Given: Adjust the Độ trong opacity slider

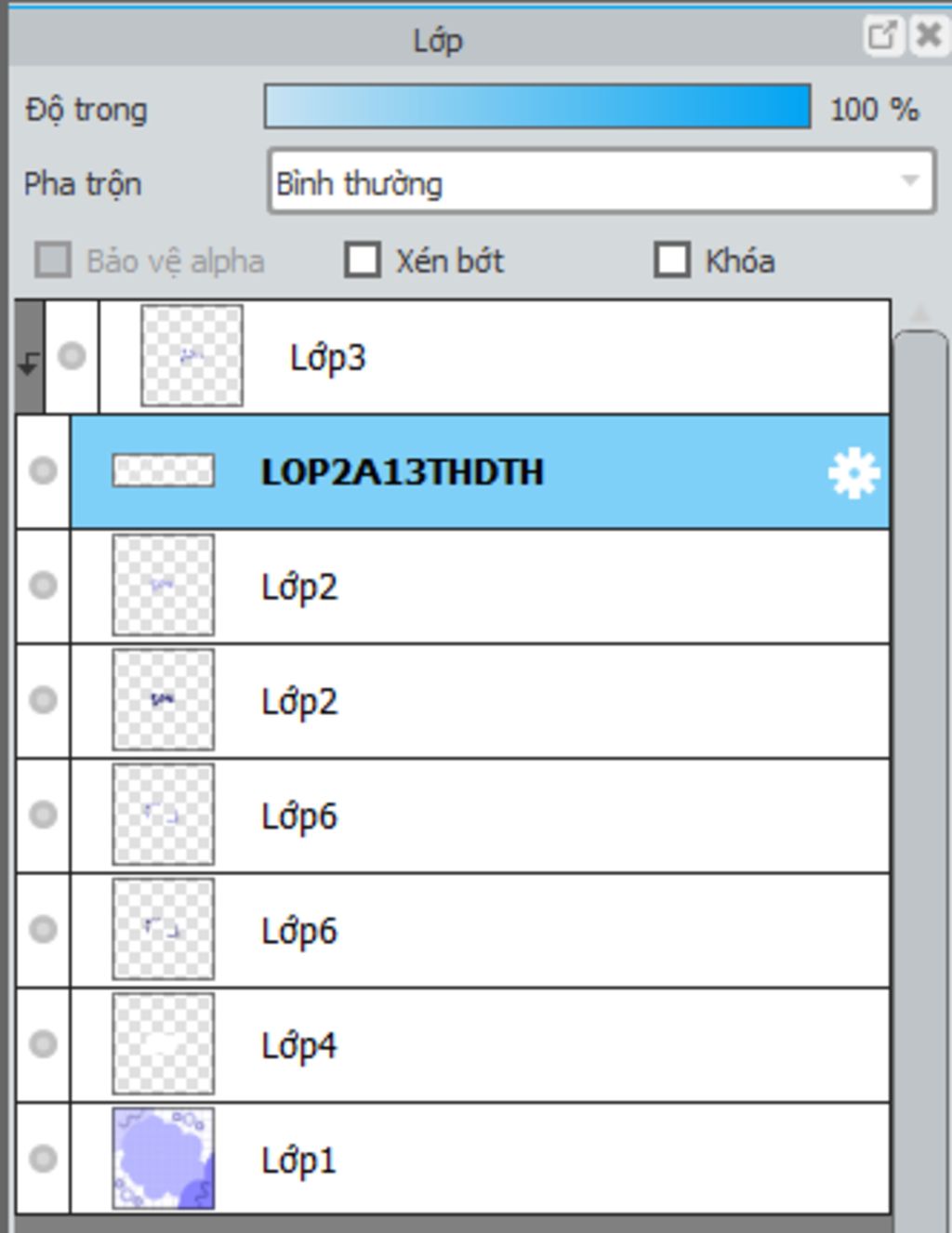Looking at the screenshot, I should [537, 107].
